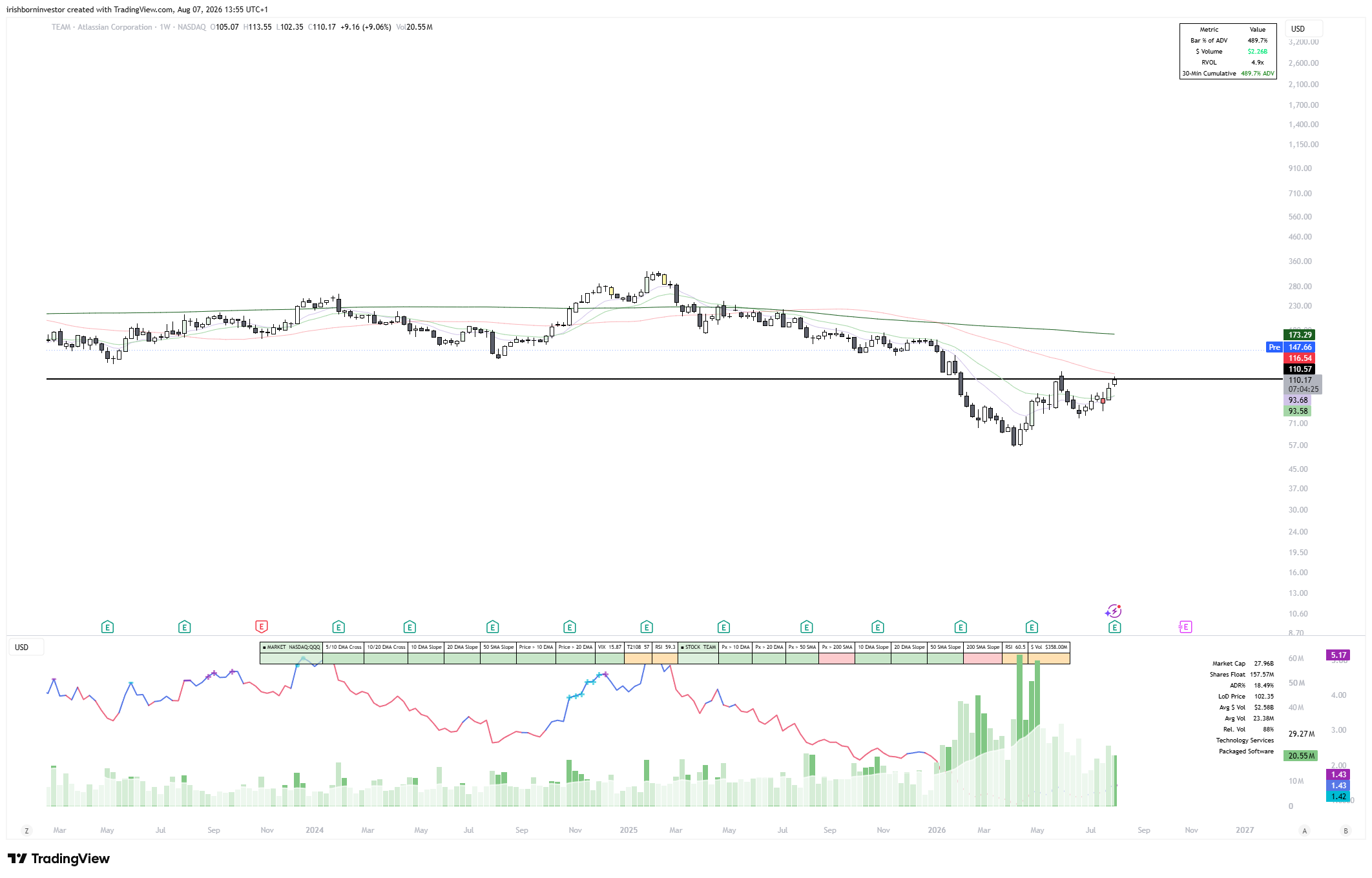Open the pink upcoming earnings marker
This screenshot has height=878, width=1372.
tap(1185, 627)
